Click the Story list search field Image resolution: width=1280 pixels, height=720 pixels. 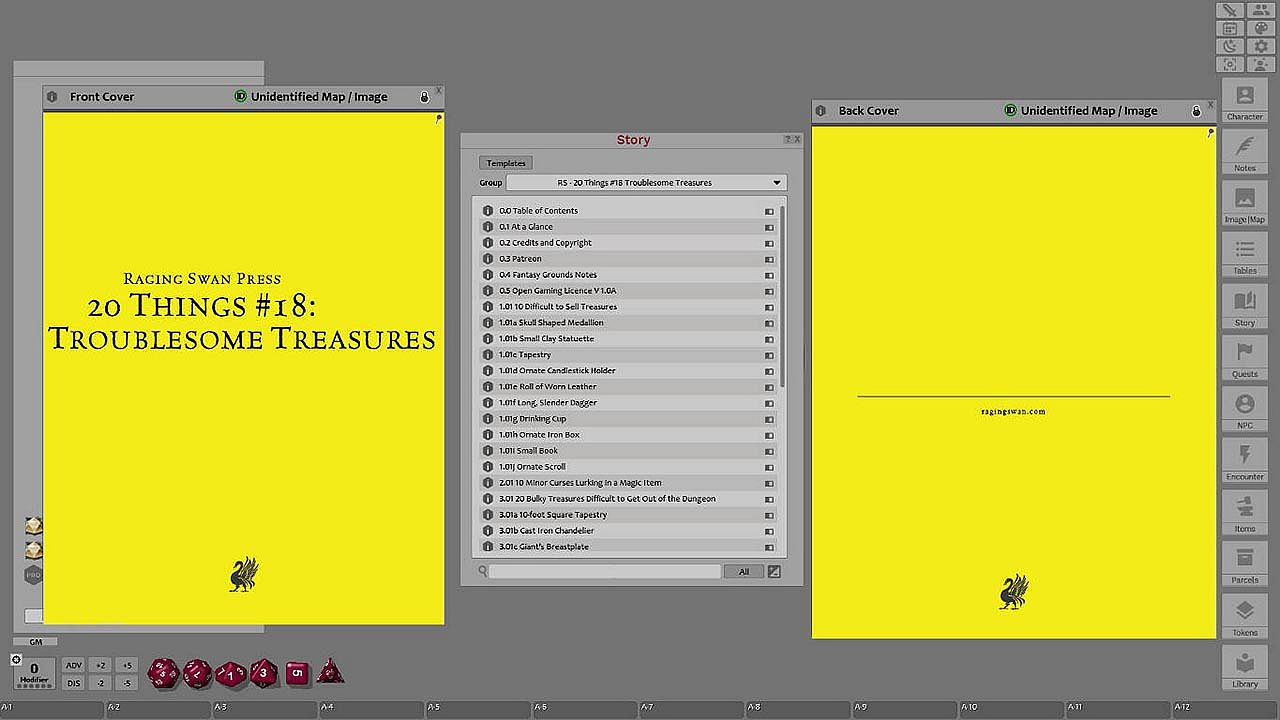coord(605,571)
